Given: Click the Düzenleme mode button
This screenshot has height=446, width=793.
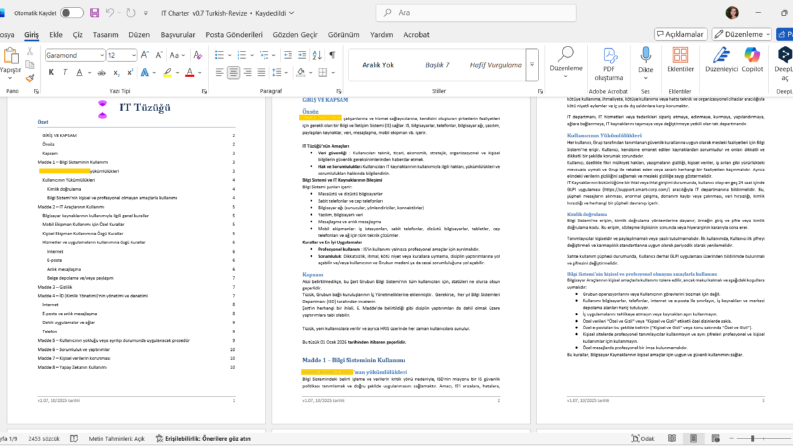Looking at the screenshot, I should pos(741,34).
